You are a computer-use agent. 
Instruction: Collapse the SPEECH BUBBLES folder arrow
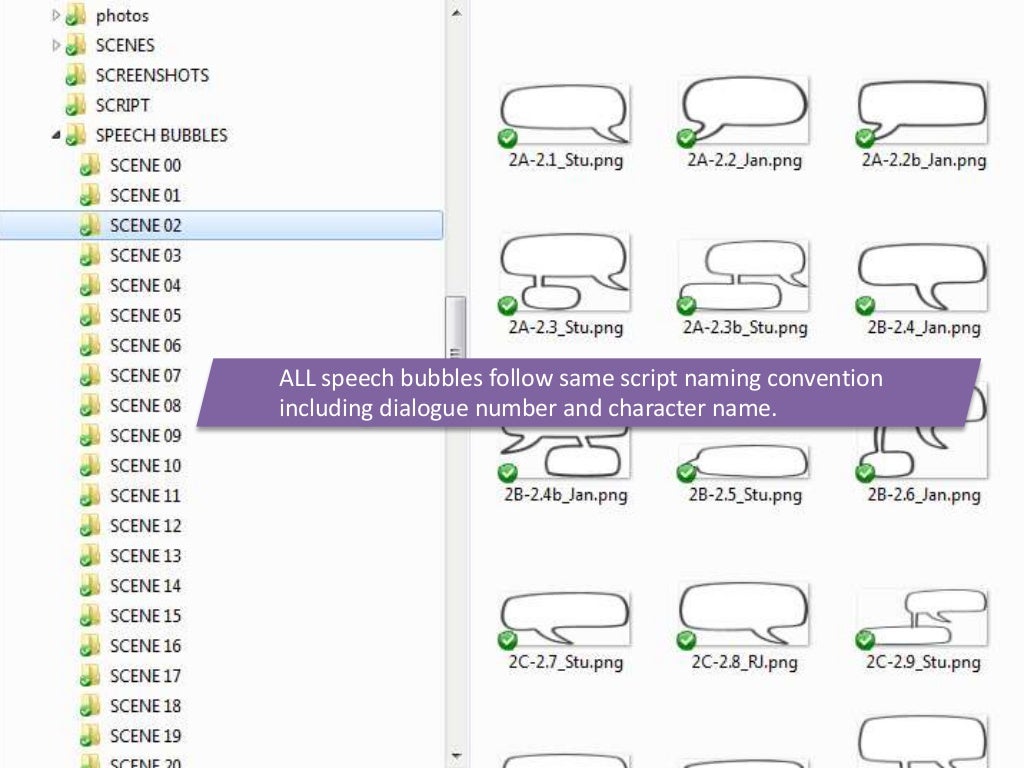pyautogui.click(x=56, y=135)
